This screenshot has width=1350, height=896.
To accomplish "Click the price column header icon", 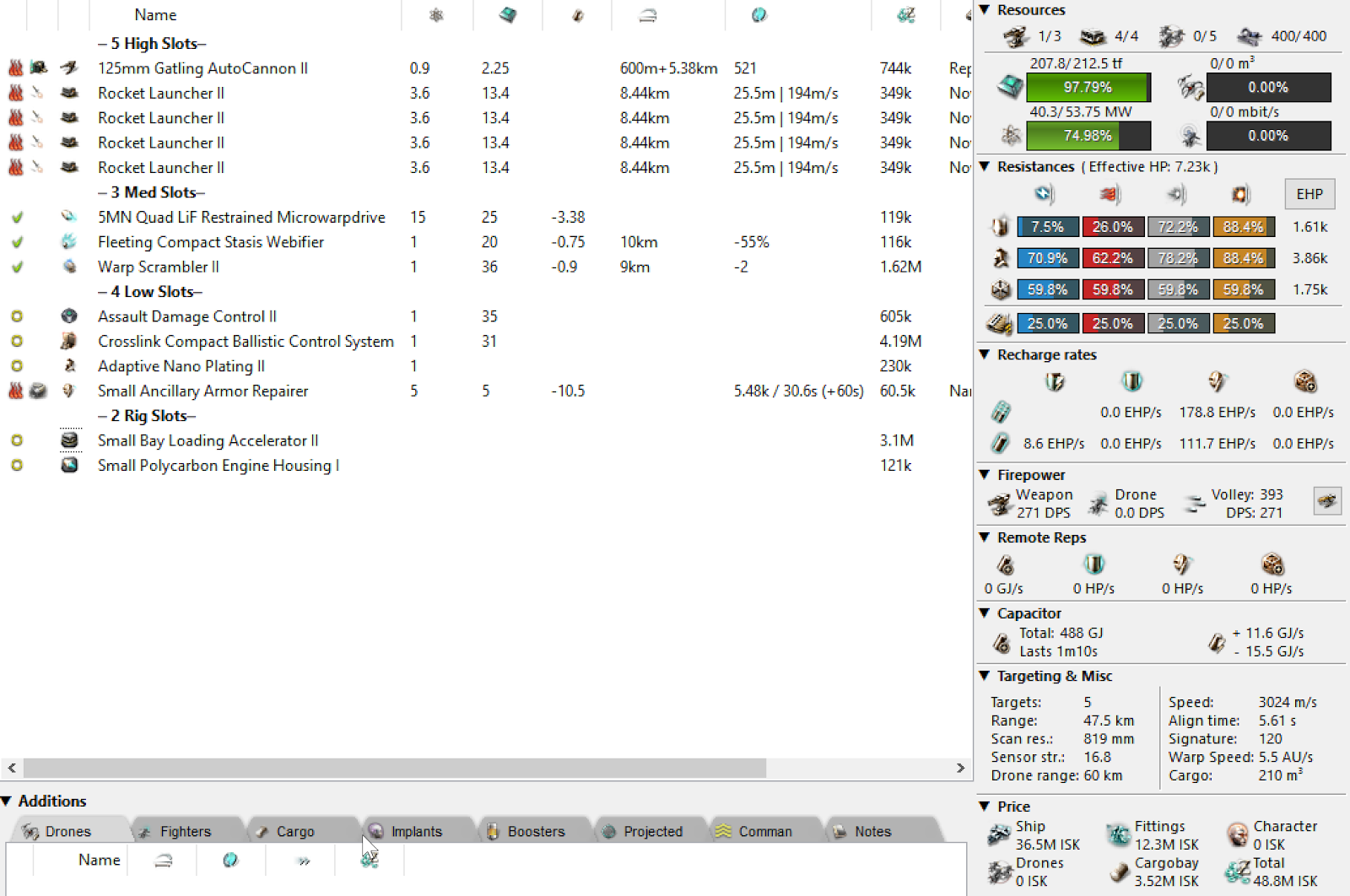I will pos(905,15).
